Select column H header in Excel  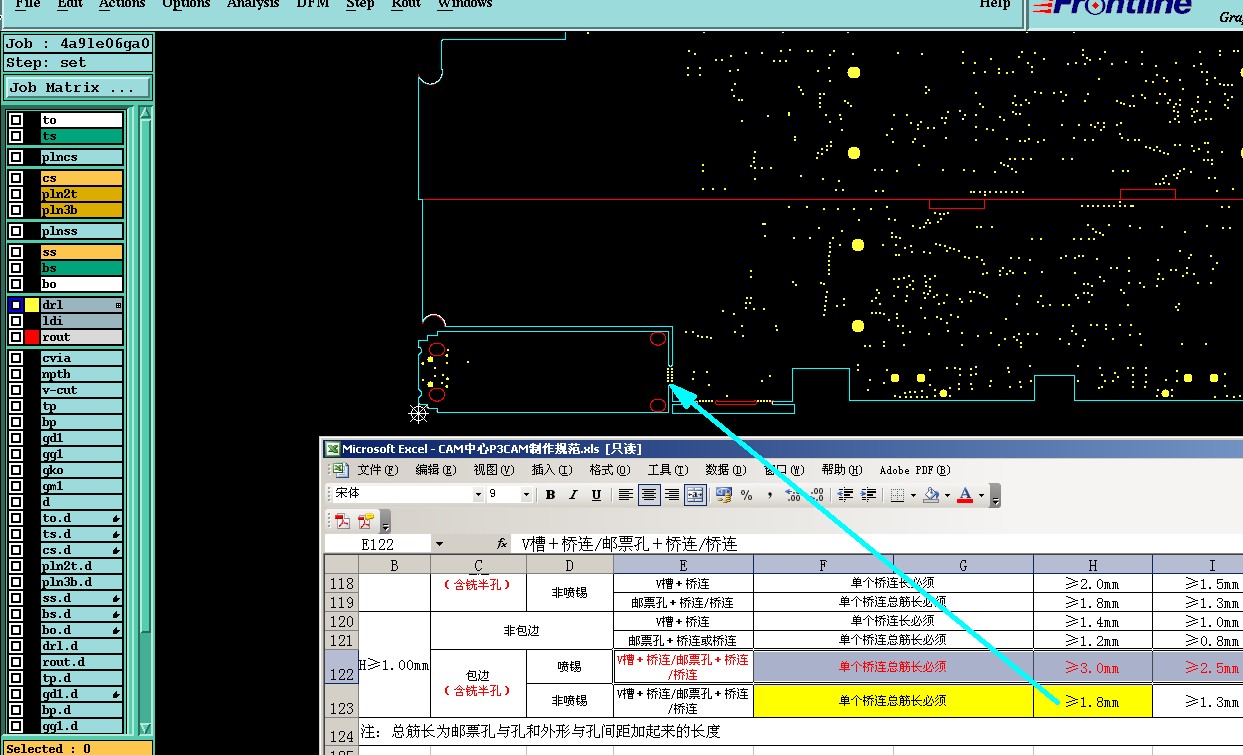point(1092,565)
